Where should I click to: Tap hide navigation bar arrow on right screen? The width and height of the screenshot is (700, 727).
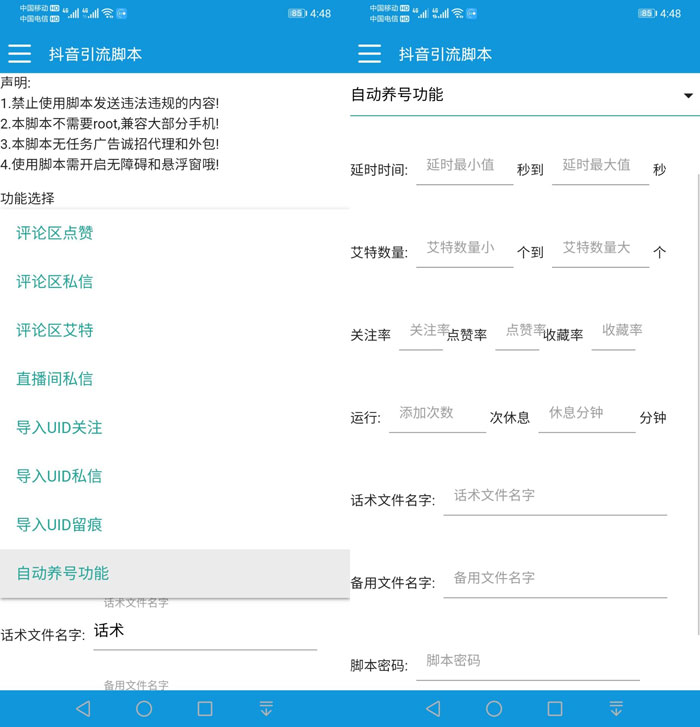[616, 708]
